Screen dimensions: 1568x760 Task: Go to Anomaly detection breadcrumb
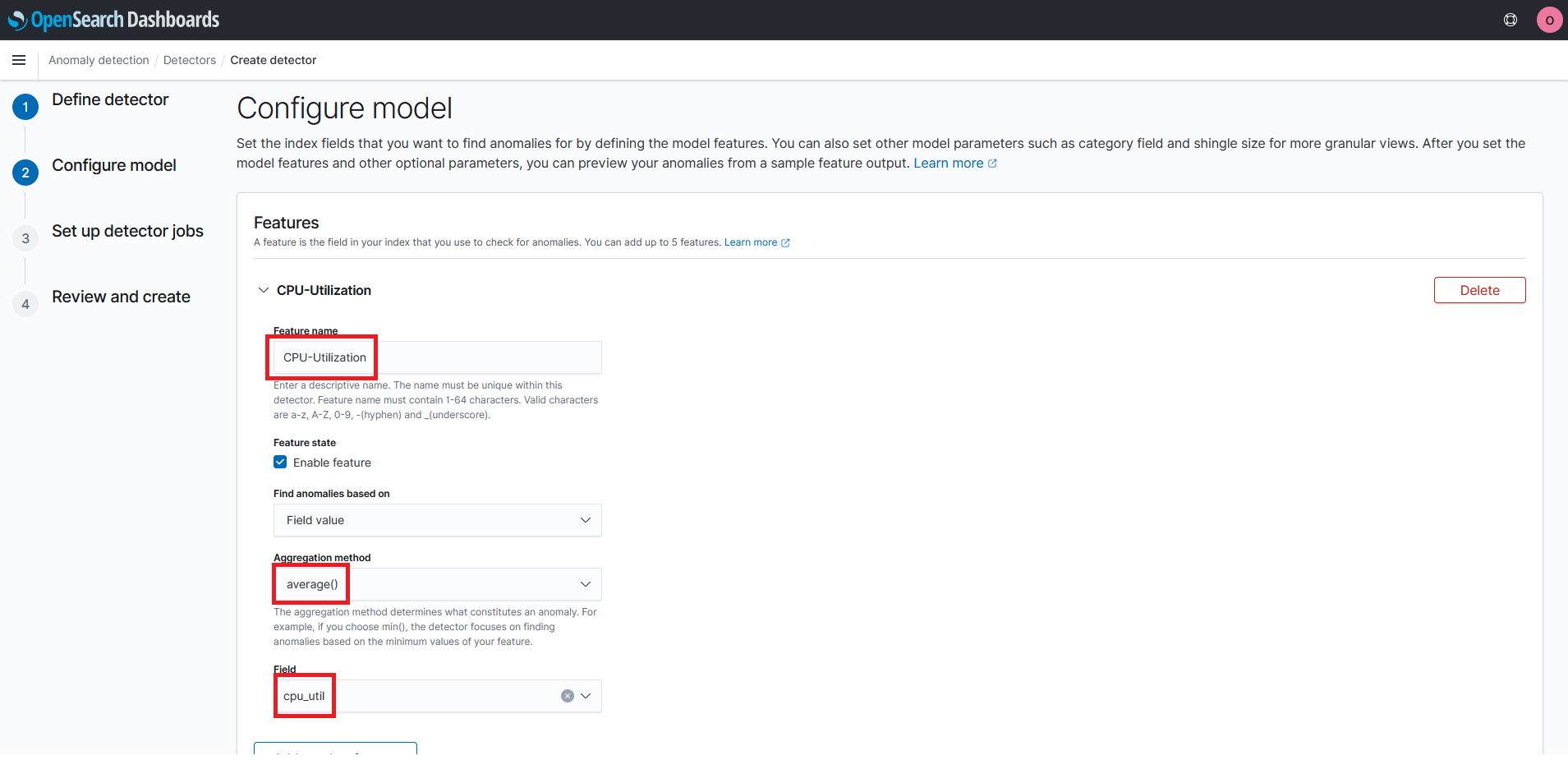pyautogui.click(x=99, y=60)
